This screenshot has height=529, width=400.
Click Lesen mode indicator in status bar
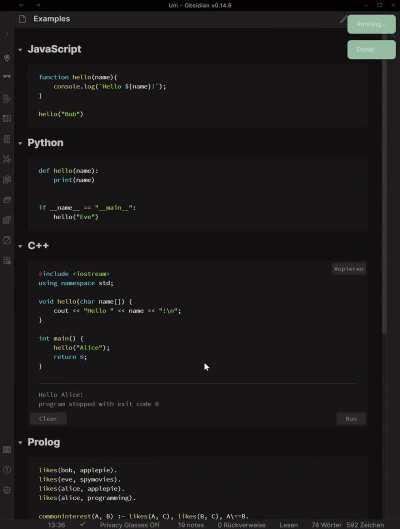click(288, 525)
